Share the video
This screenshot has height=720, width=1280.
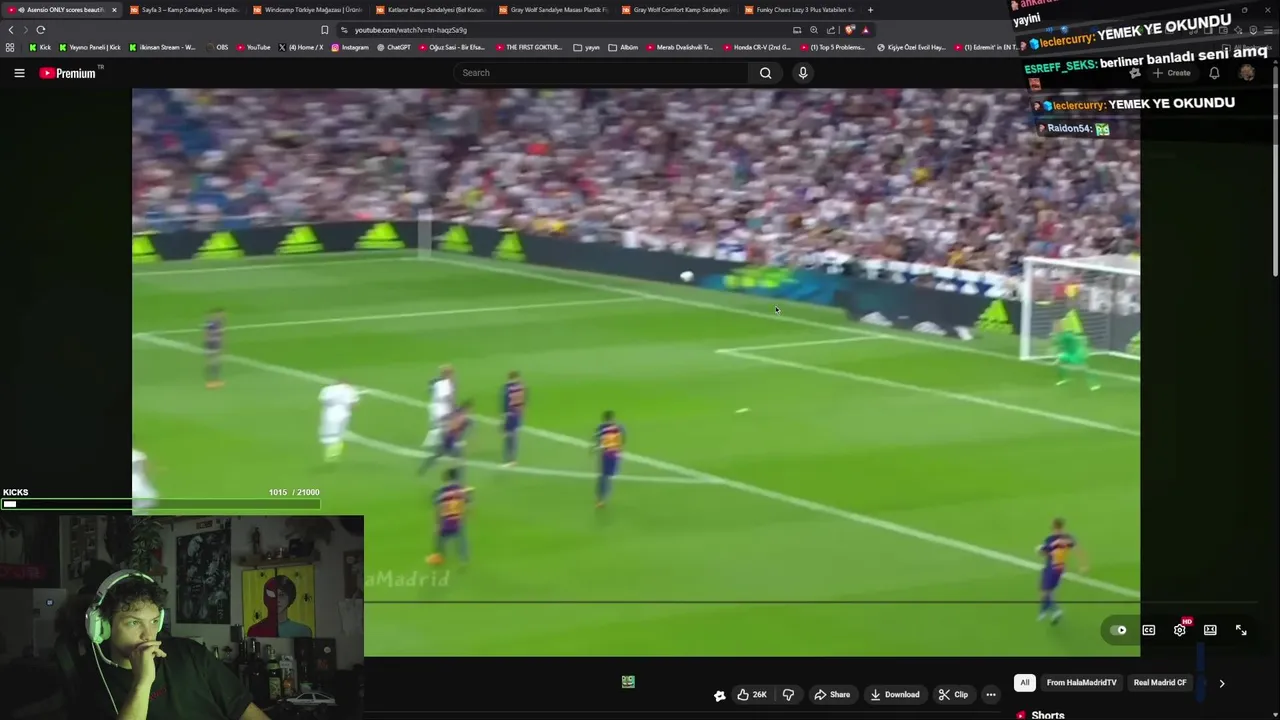point(832,695)
